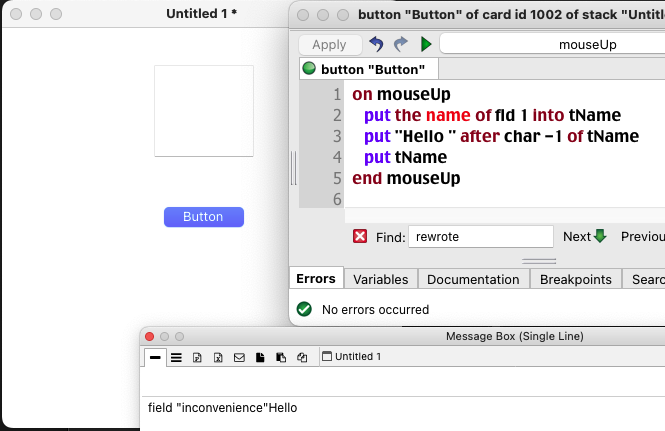The width and height of the screenshot is (665, 431).
Task: Click "end mouseUp" line in script
Action: coord(406,178)
